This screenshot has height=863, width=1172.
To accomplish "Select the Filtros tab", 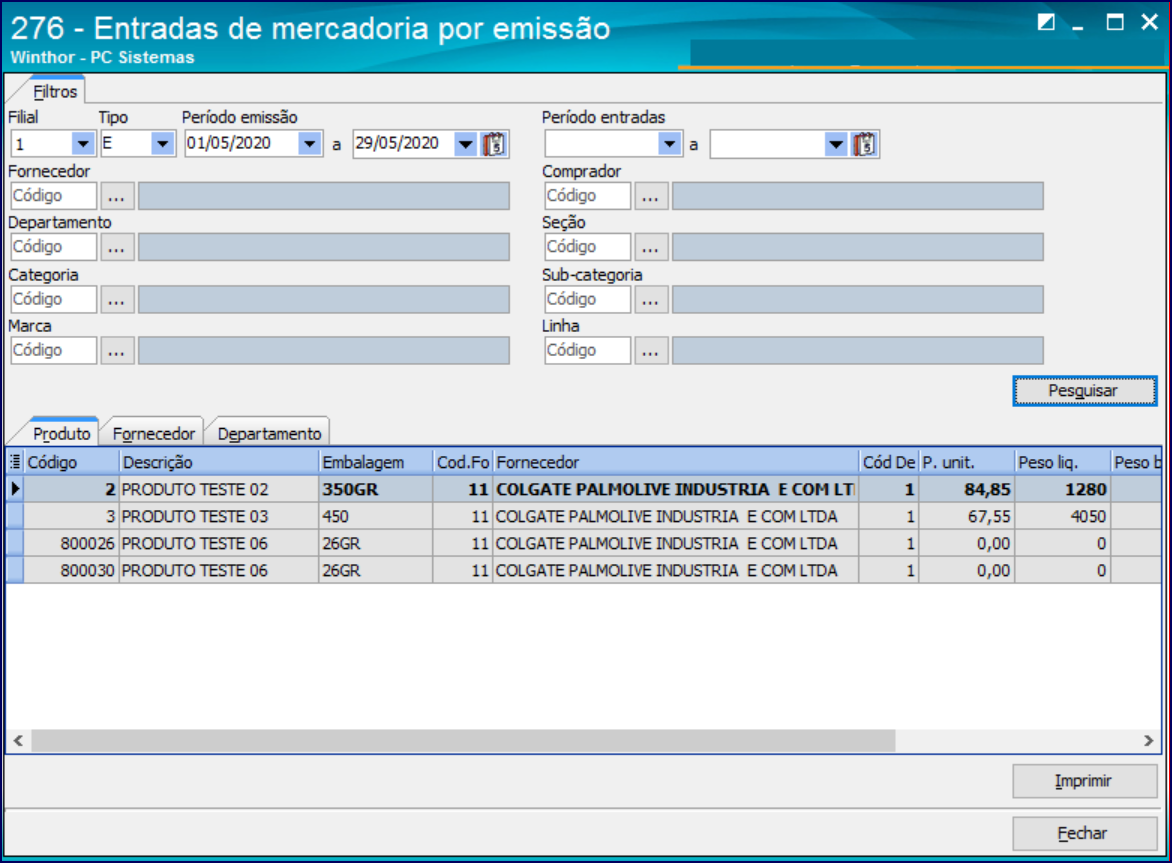I will (55, 91).
